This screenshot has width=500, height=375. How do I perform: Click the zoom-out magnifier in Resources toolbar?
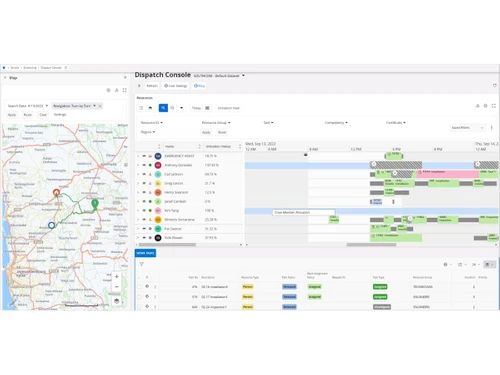(x=172, y=108)
